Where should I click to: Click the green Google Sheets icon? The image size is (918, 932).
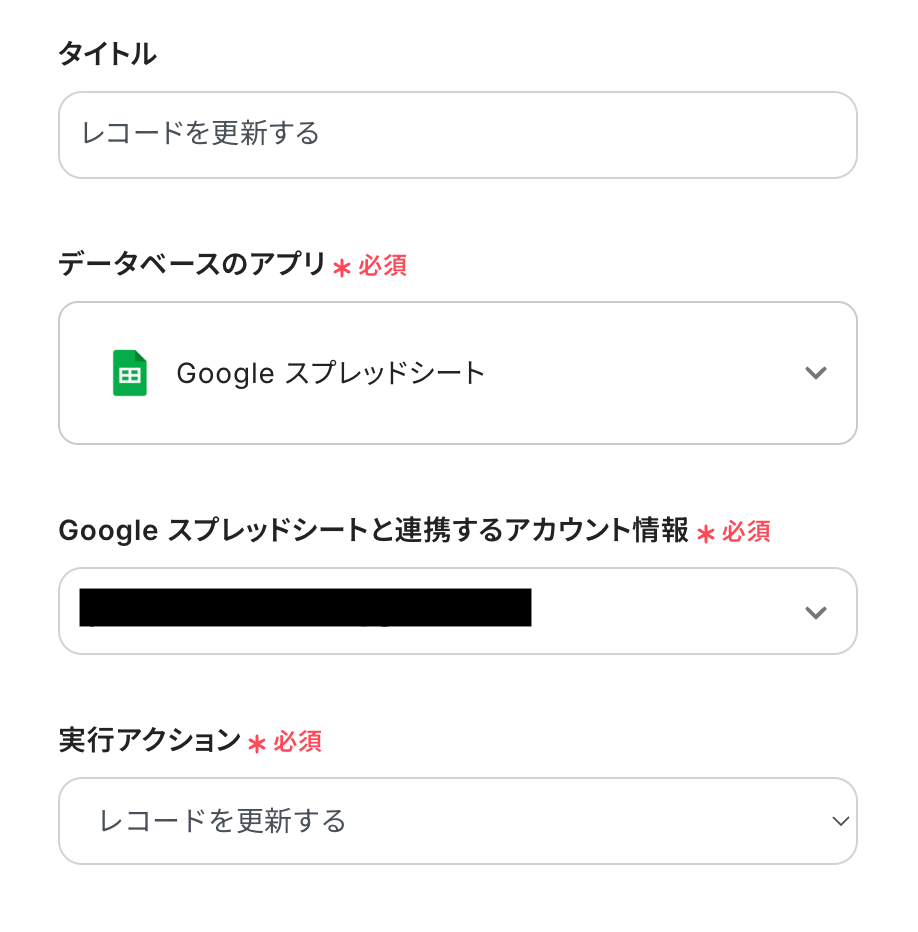(130, 373)
